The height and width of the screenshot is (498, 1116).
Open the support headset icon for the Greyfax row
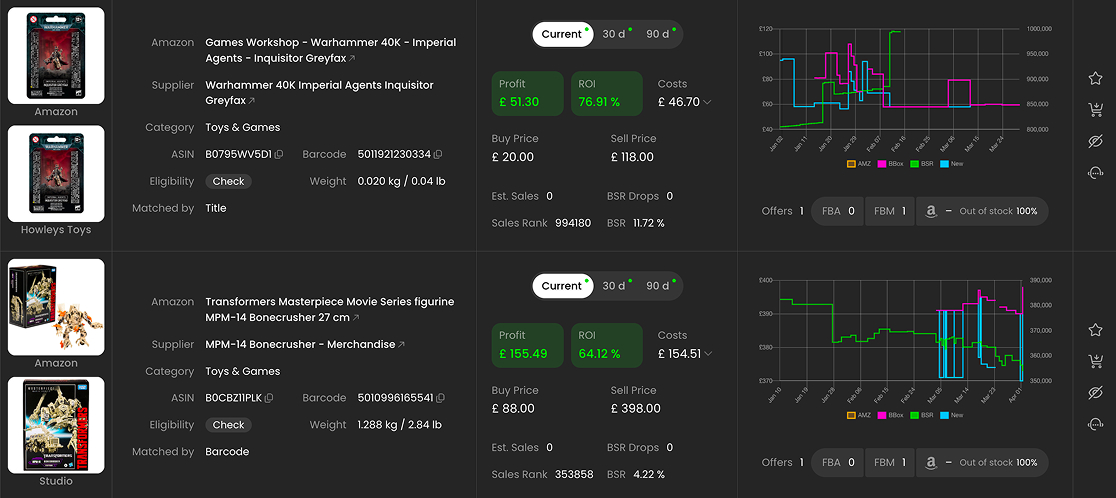coord(1095,173)
